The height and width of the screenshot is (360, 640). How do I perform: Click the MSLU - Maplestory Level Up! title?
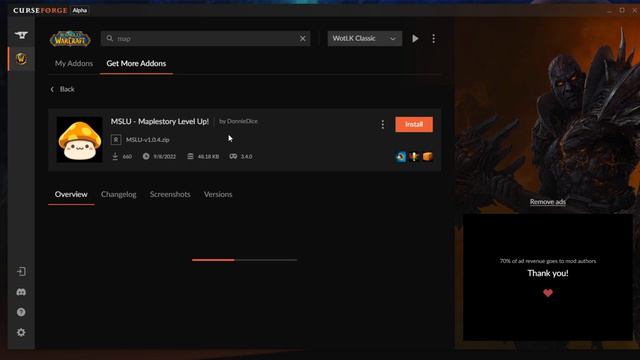pyautogui.click(x=160, y=121)
